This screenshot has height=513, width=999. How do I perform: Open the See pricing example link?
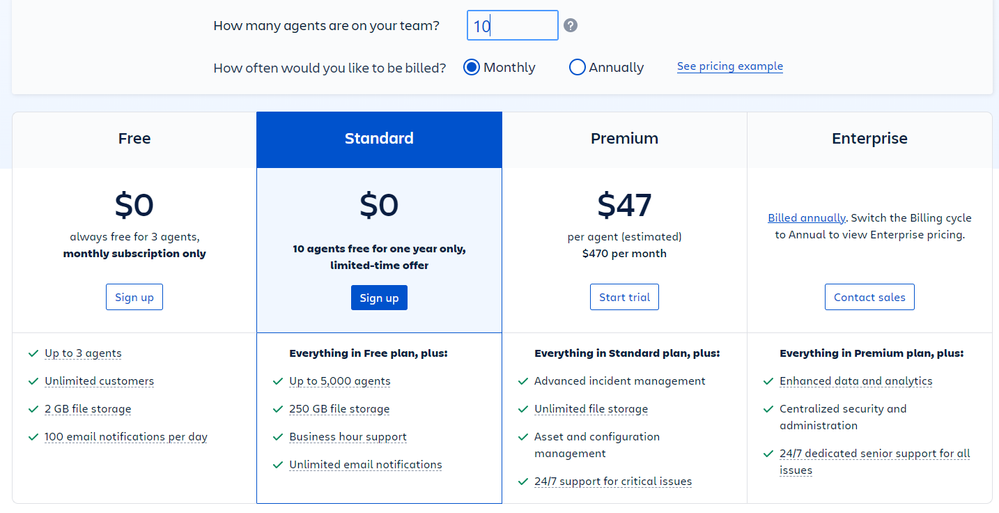[730, 67]
